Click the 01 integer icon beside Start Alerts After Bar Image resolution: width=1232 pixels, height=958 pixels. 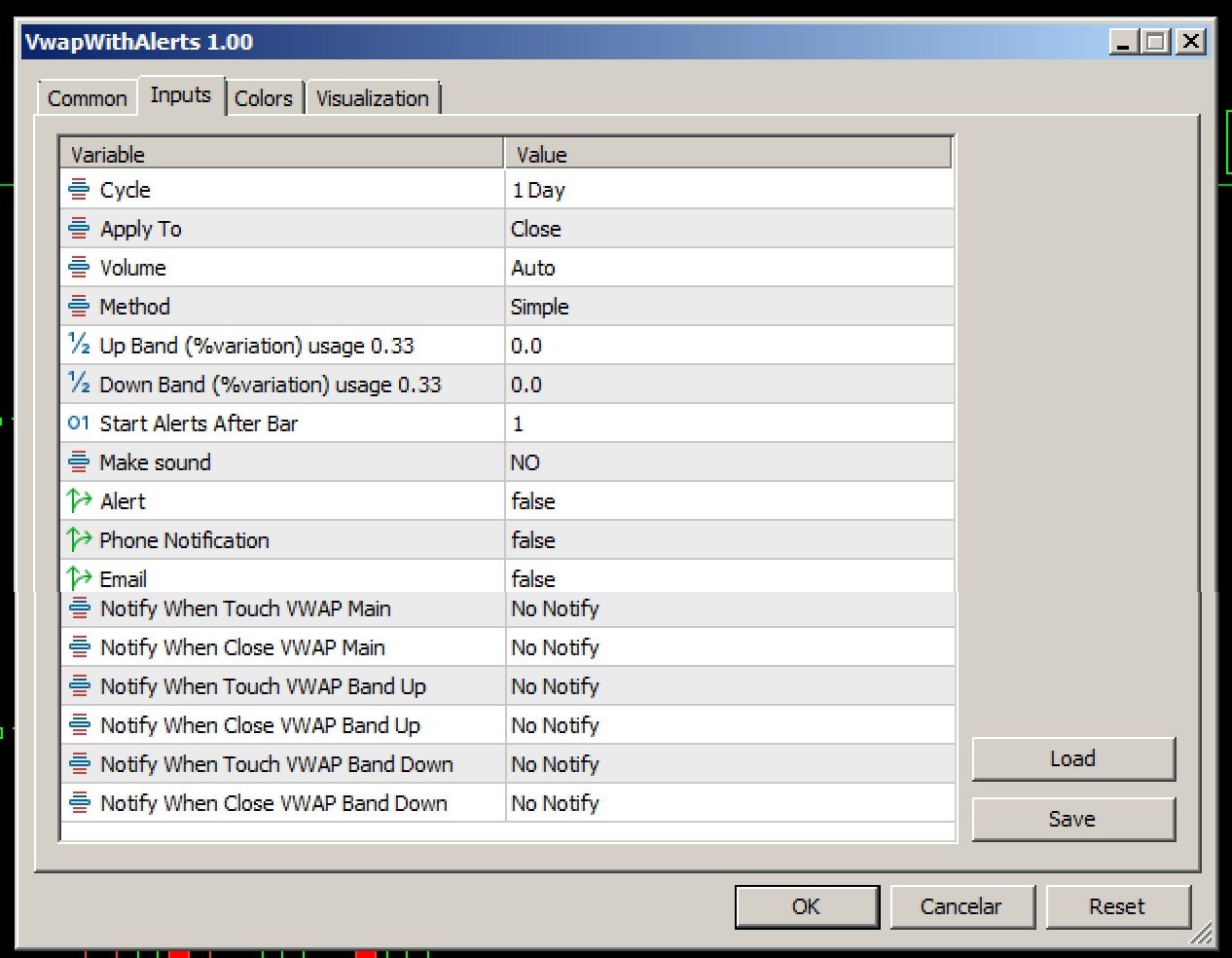click(x=81, y=423)
